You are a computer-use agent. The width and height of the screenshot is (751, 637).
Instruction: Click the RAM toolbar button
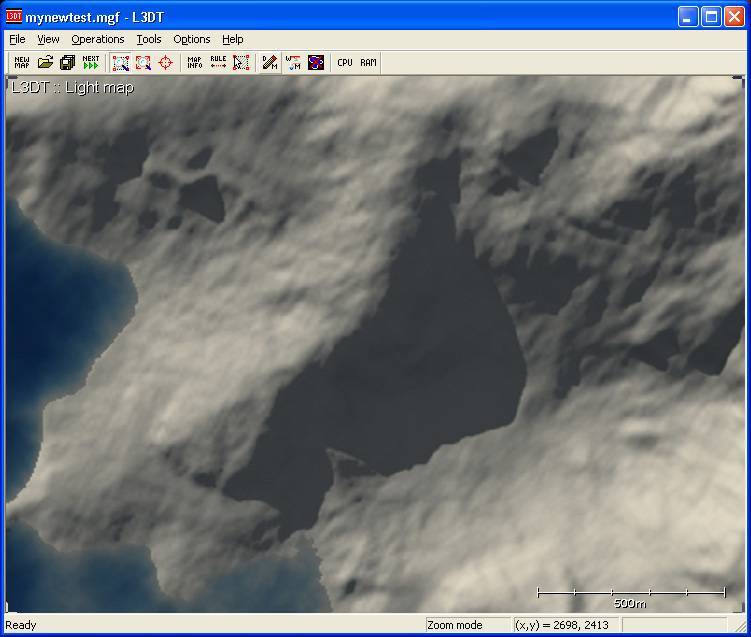[368, 62]
